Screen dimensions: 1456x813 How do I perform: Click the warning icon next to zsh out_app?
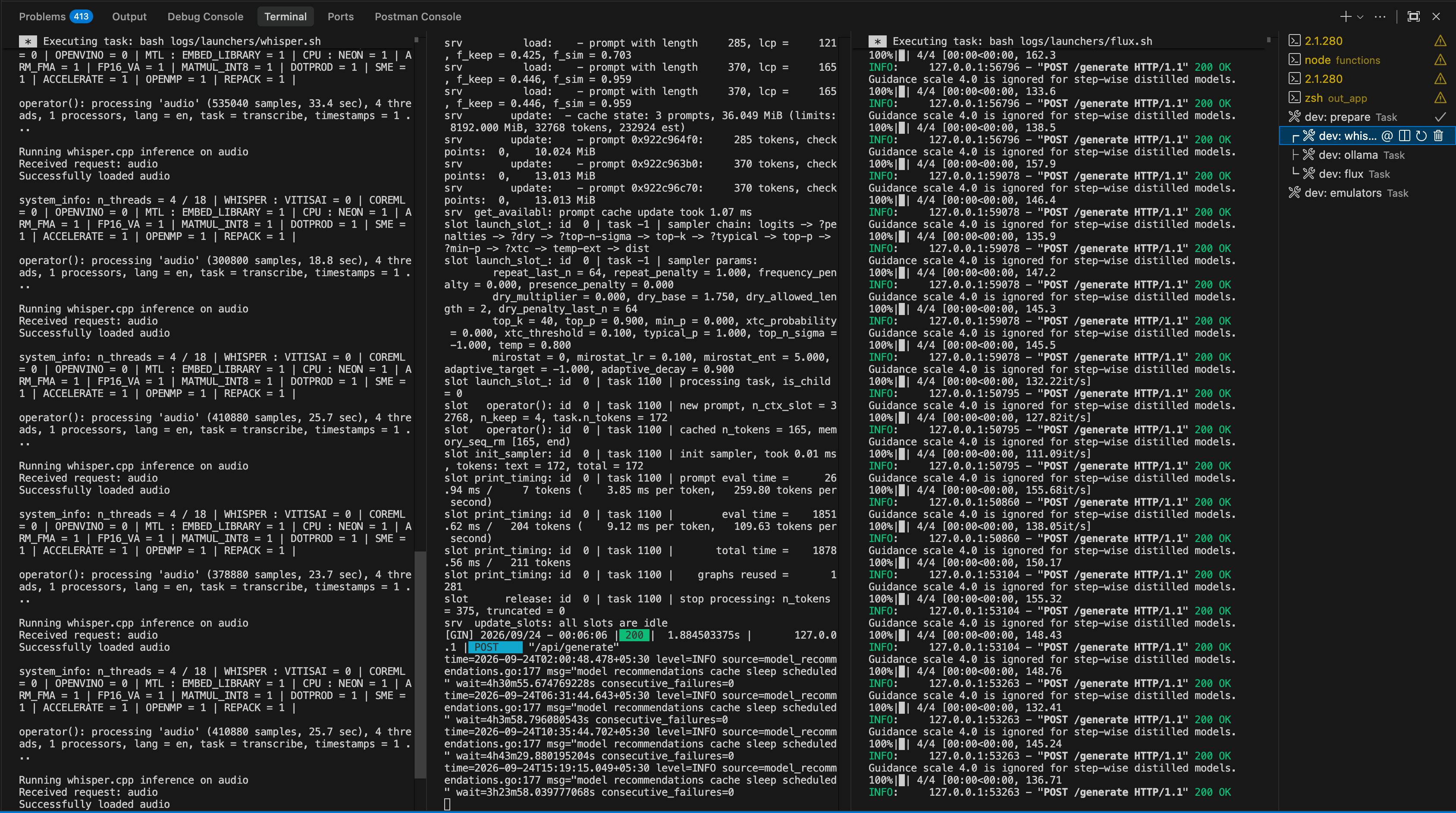click(1440, 98)
